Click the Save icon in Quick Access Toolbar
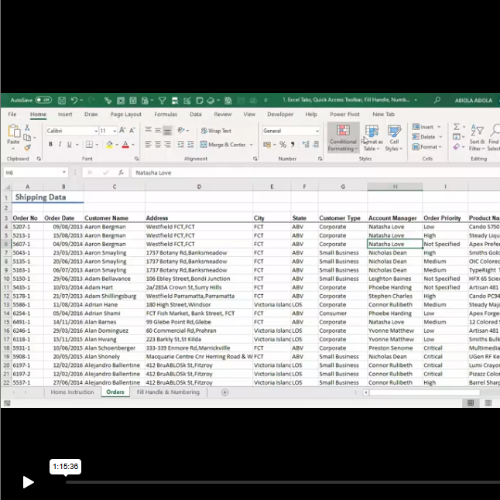Viewport: 500px width, 500px height. [62, 100]
